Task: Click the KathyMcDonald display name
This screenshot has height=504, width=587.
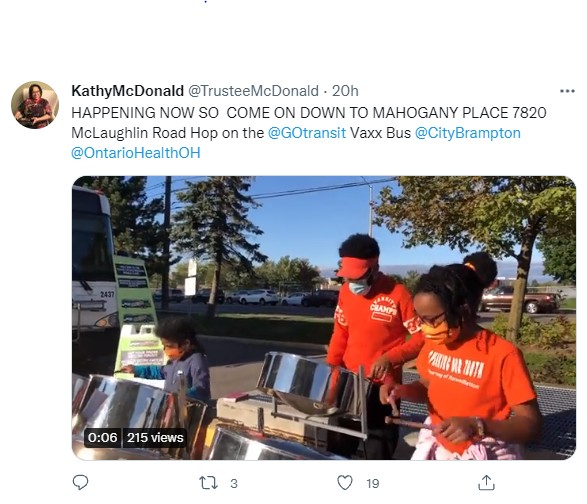Action: (x=127, y=91)
